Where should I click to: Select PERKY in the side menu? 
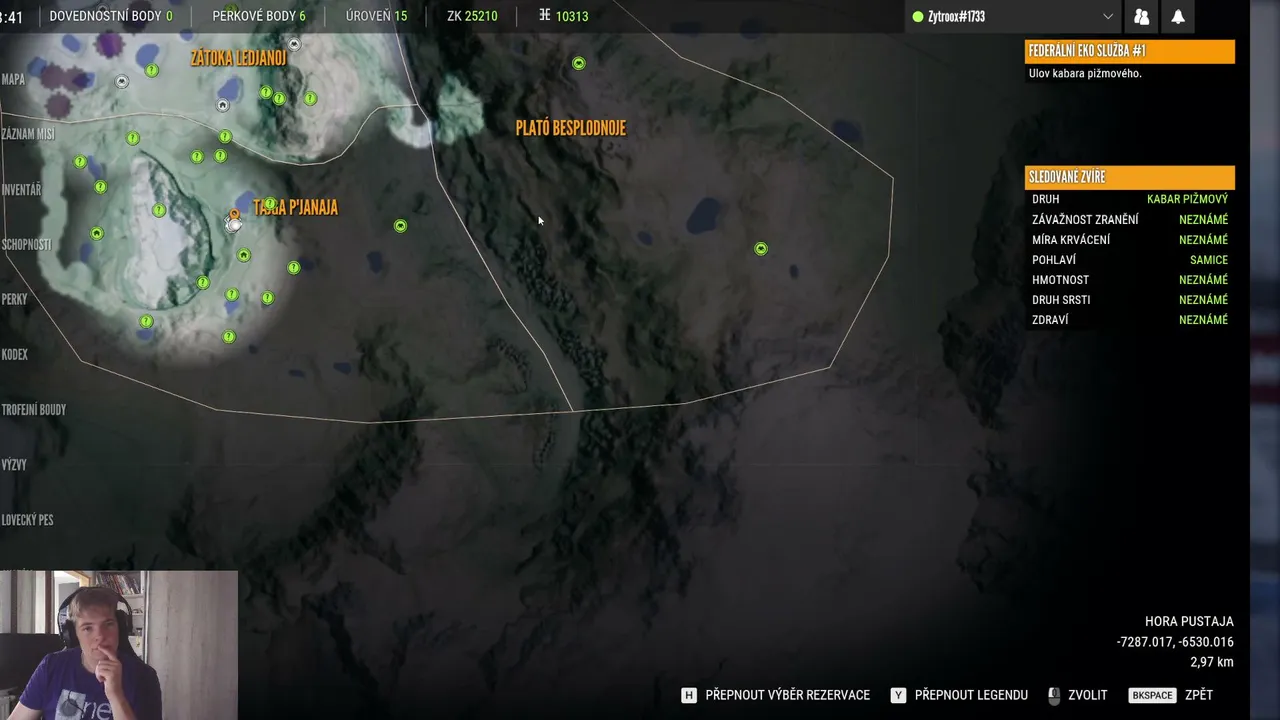click(x=14, y=299)
